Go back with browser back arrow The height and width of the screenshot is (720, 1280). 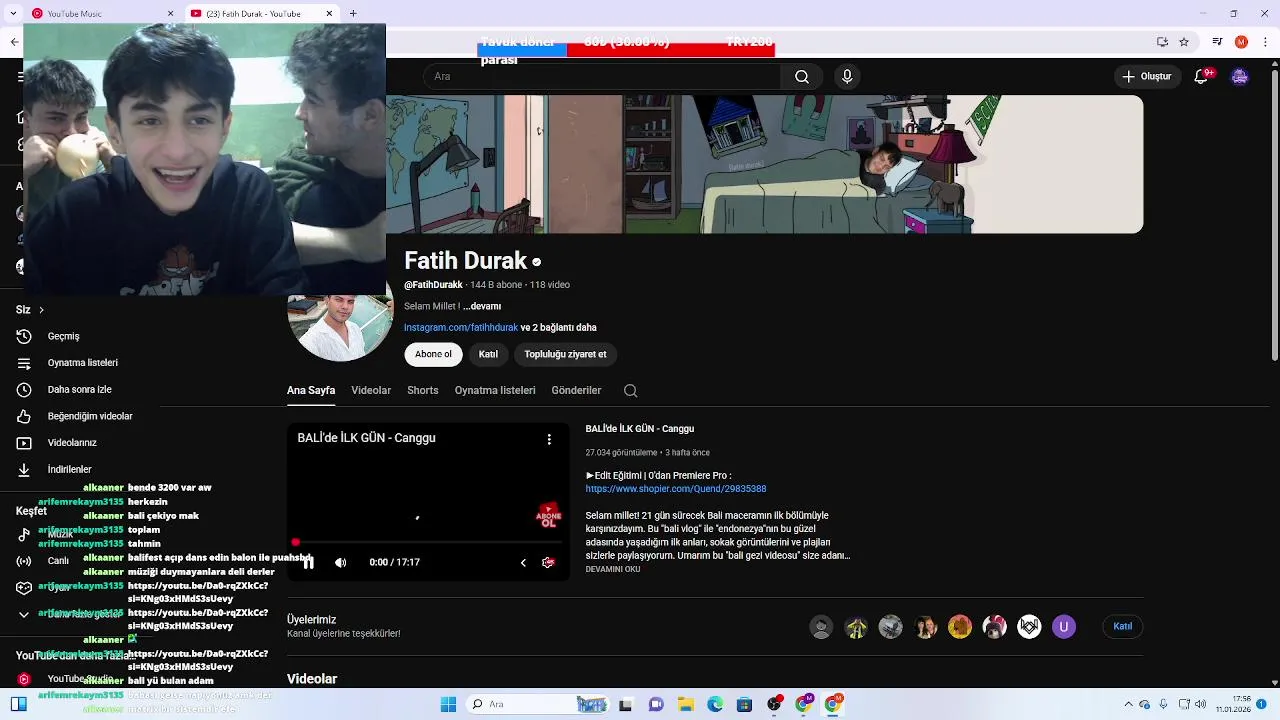pyautogui.click(x=14, y=42)
